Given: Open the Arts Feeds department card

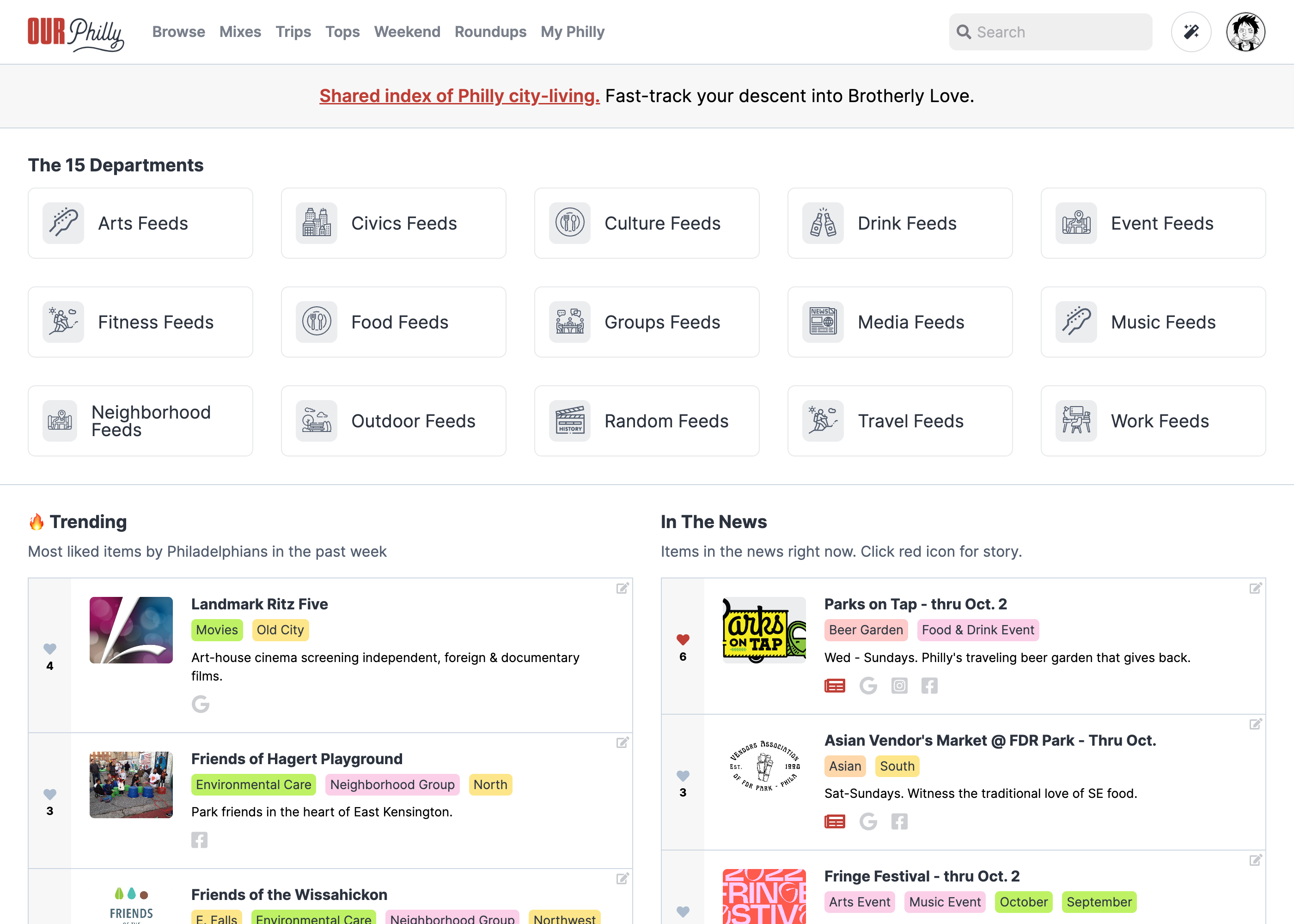Looking at the screenshot, I should tap(140, 223).
